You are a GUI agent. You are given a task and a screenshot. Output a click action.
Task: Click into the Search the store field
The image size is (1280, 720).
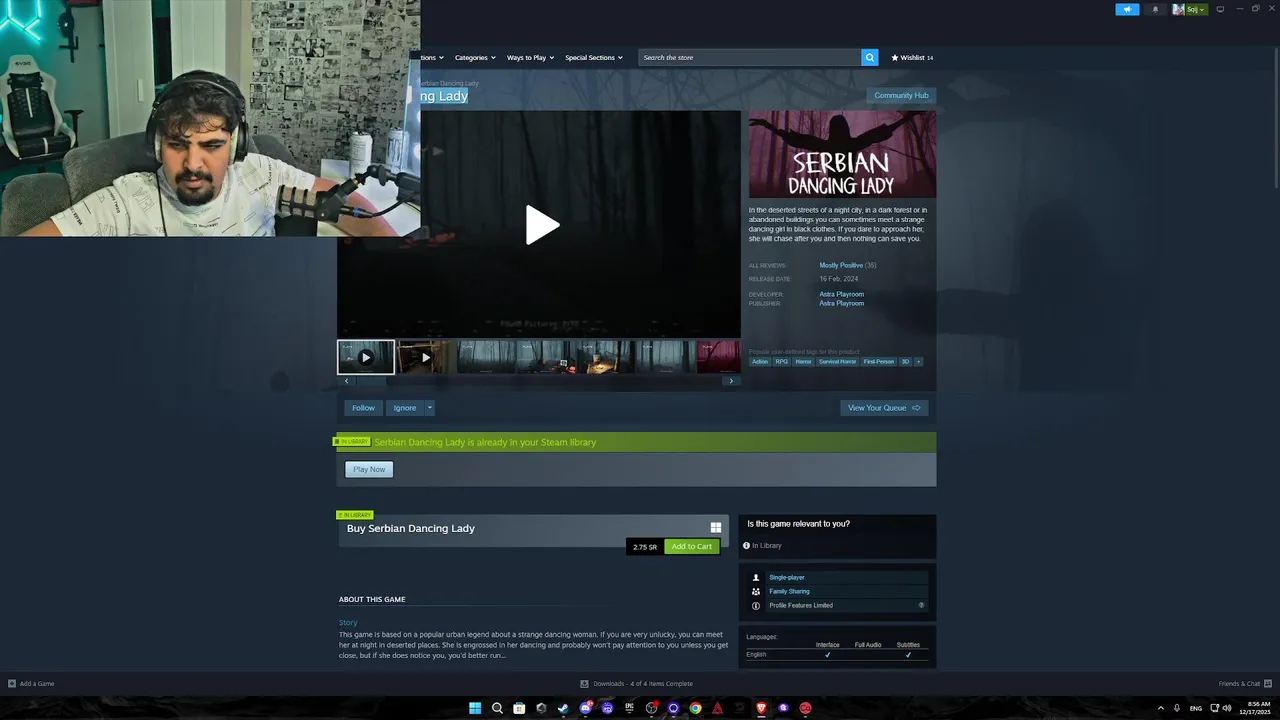pyautogui.click(x=751, y=57)
